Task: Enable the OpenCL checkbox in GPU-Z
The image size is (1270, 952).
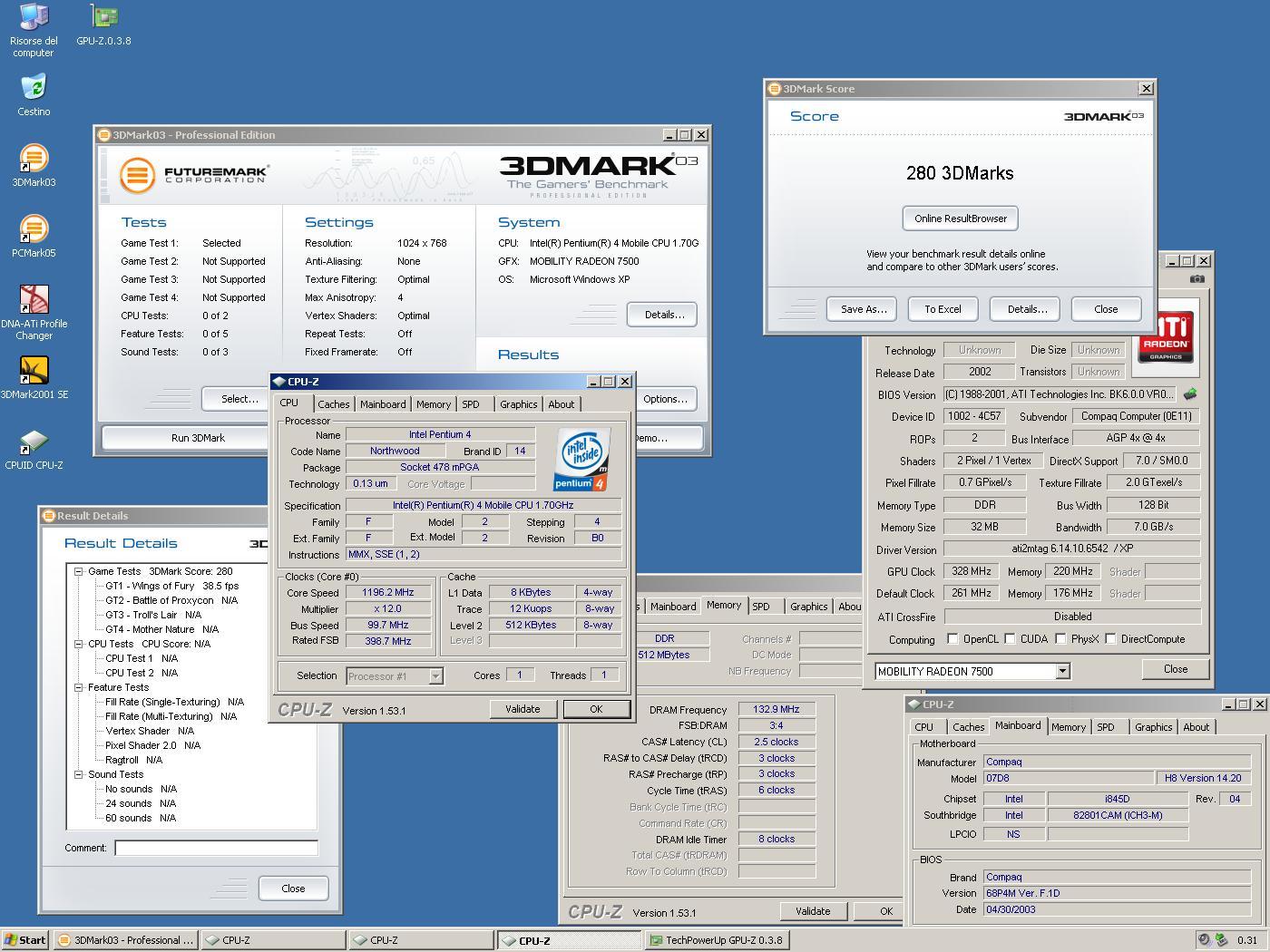Action: click(952, 639)
